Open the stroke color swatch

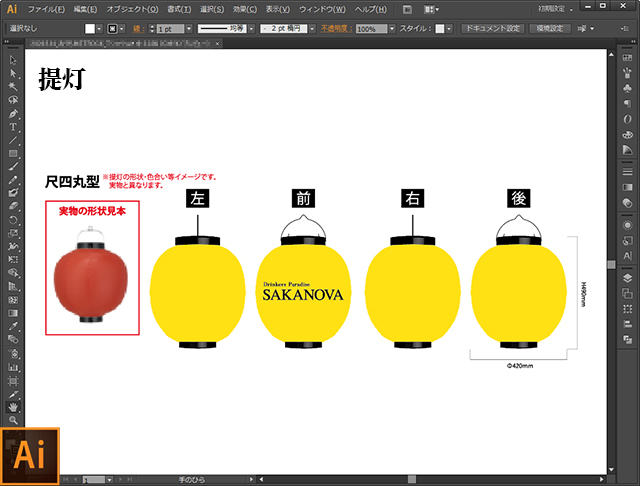(x=112, y=29)
